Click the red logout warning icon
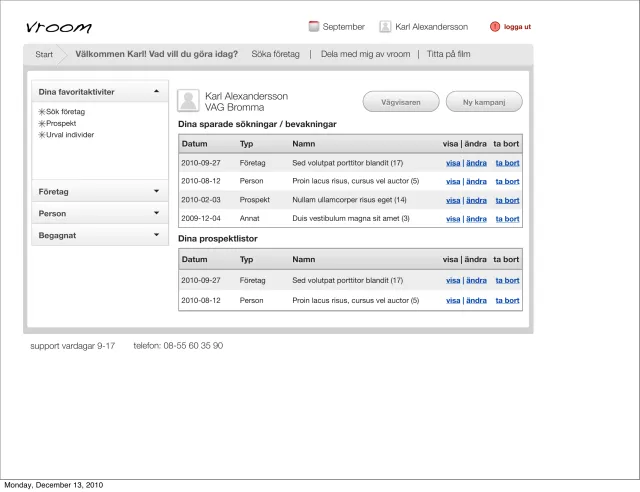Viewport: 640px width, 492px height. tap(495, 27)
